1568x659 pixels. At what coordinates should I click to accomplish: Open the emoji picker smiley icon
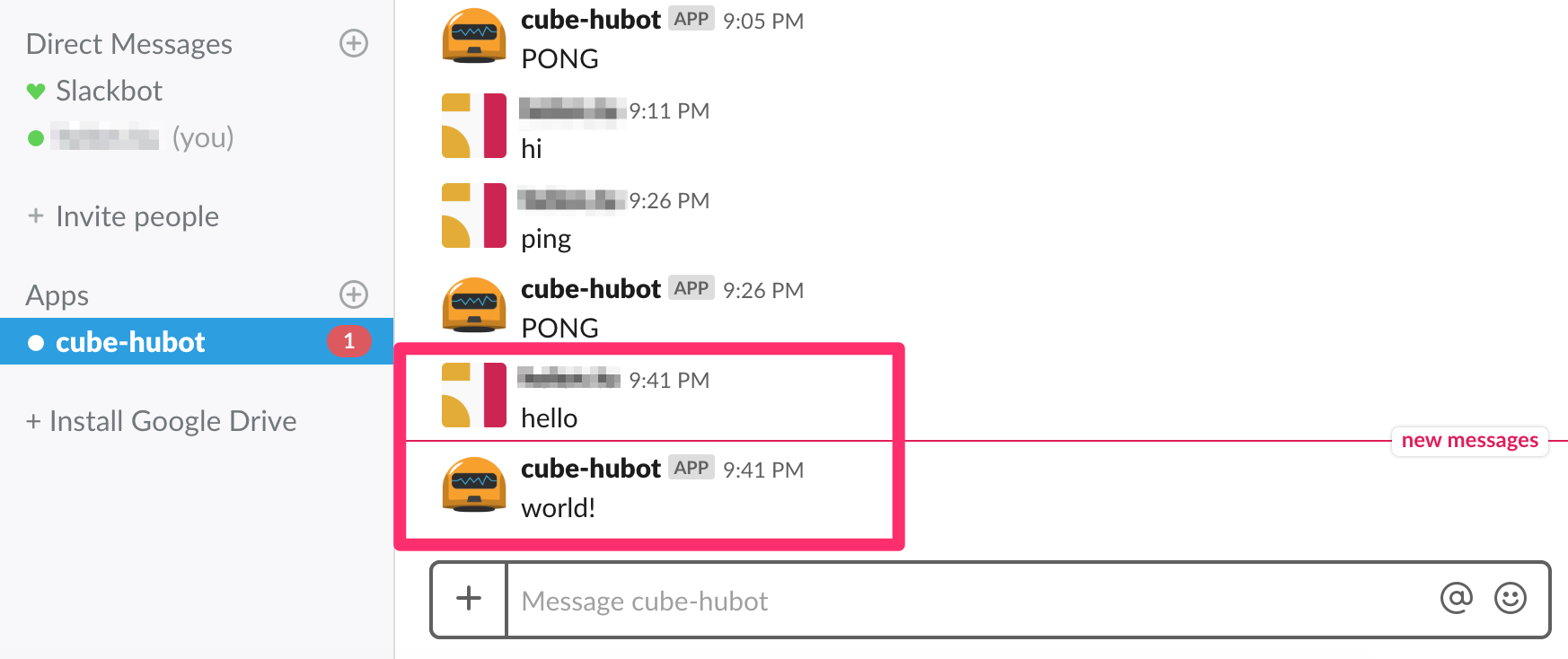click(x=1510, y=598)
